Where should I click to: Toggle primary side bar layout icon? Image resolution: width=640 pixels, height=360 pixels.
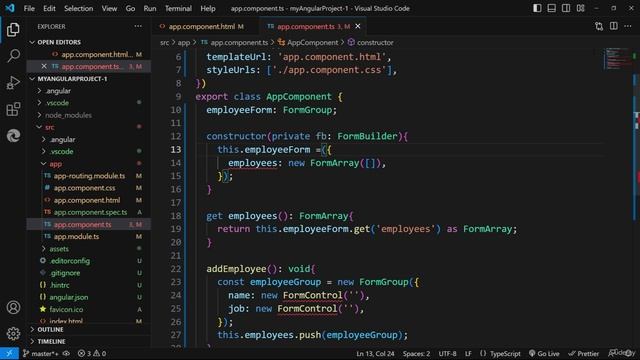click(537, 8)
